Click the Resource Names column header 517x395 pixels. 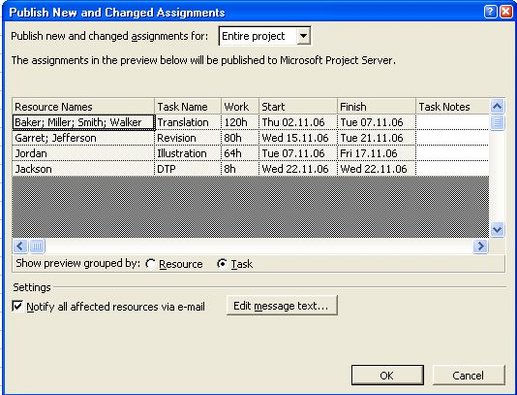coord(83,107)
